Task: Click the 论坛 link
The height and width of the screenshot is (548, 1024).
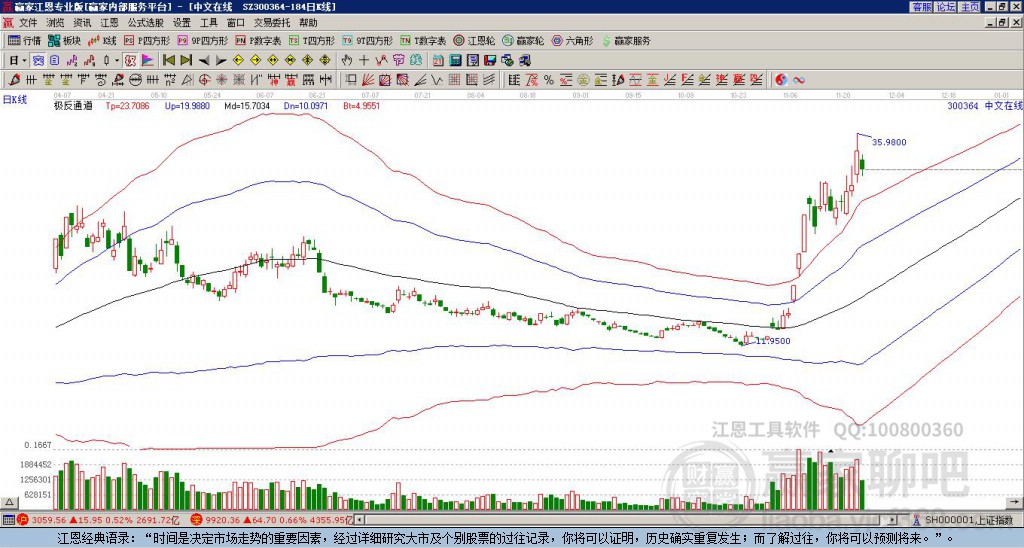Action: [x=946, y=7]
